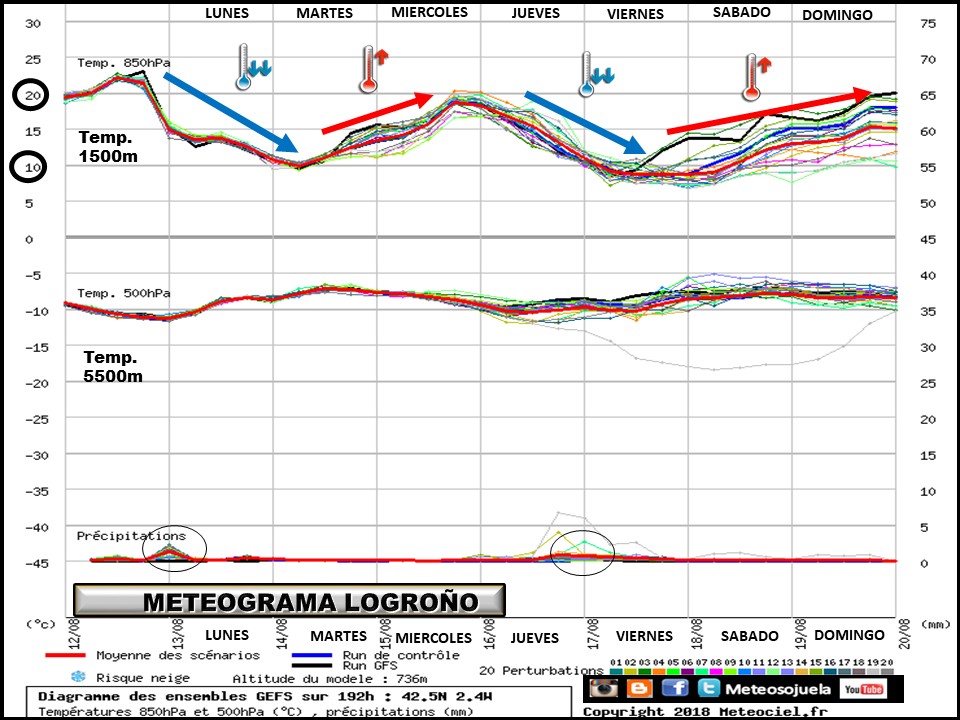The width and height of the screenshot is (960, 720).
Task: Click the snowflake Risque neige icon
Action: (78, 677)
